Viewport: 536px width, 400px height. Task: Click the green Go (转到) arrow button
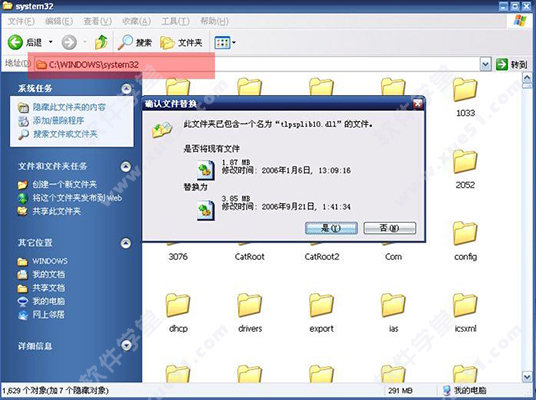point(502,64)
